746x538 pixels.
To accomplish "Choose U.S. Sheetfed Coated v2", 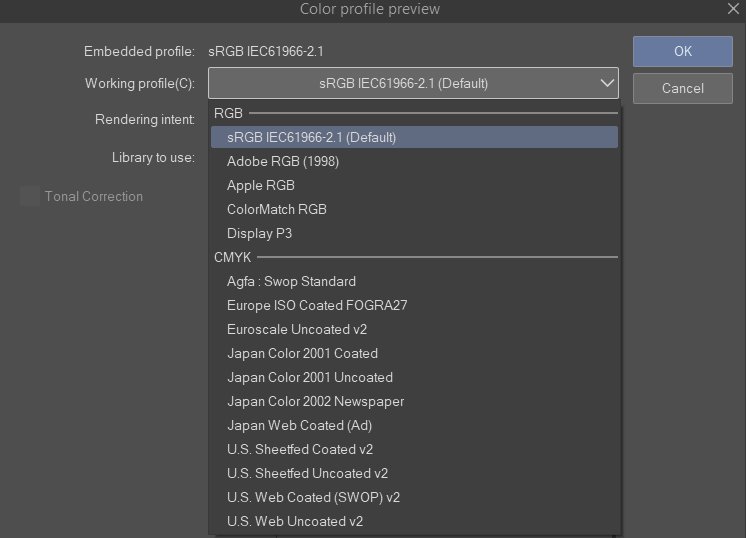I will (414, 449).
